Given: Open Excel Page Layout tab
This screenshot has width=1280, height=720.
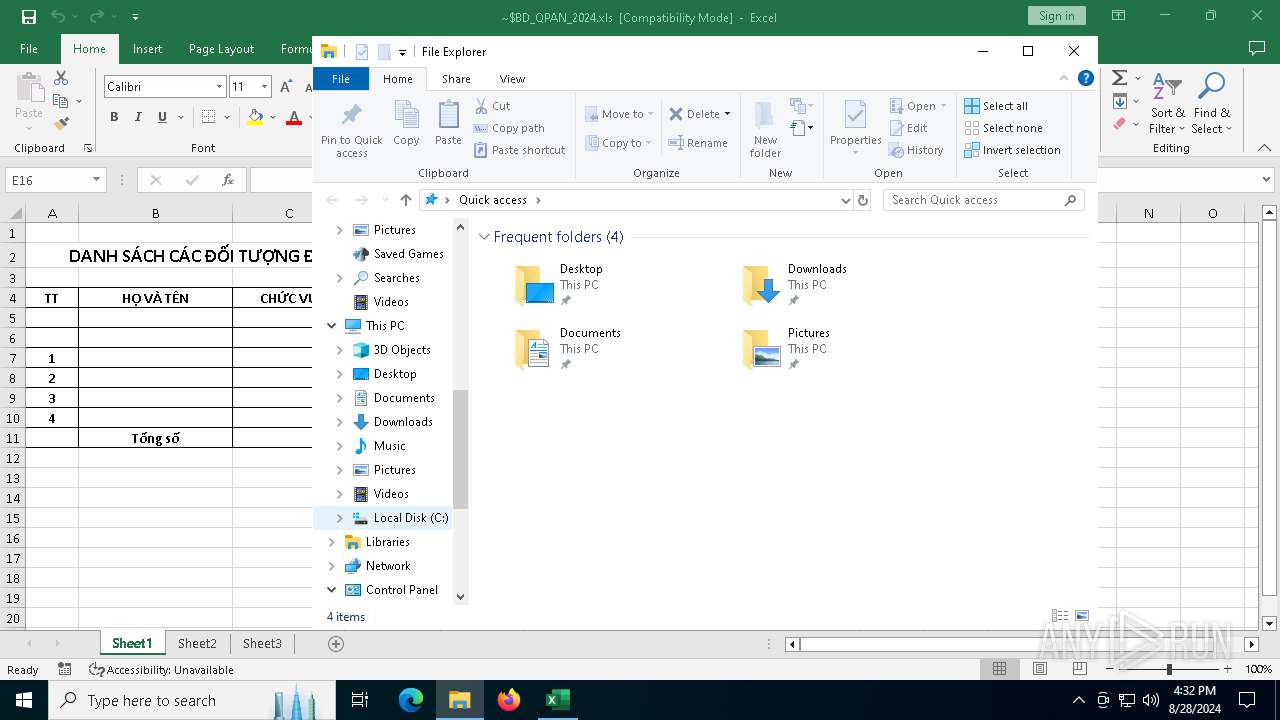Looking at the screenshot, I should pos(221,49).
